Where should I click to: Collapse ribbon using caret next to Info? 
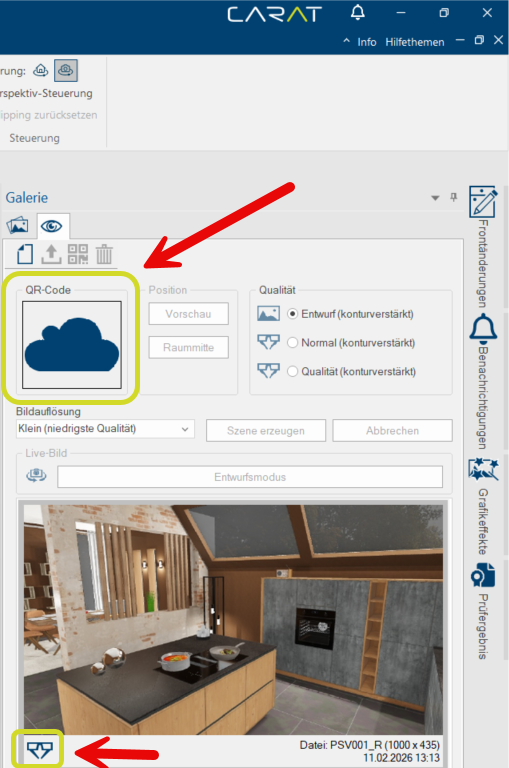[346, 41]
